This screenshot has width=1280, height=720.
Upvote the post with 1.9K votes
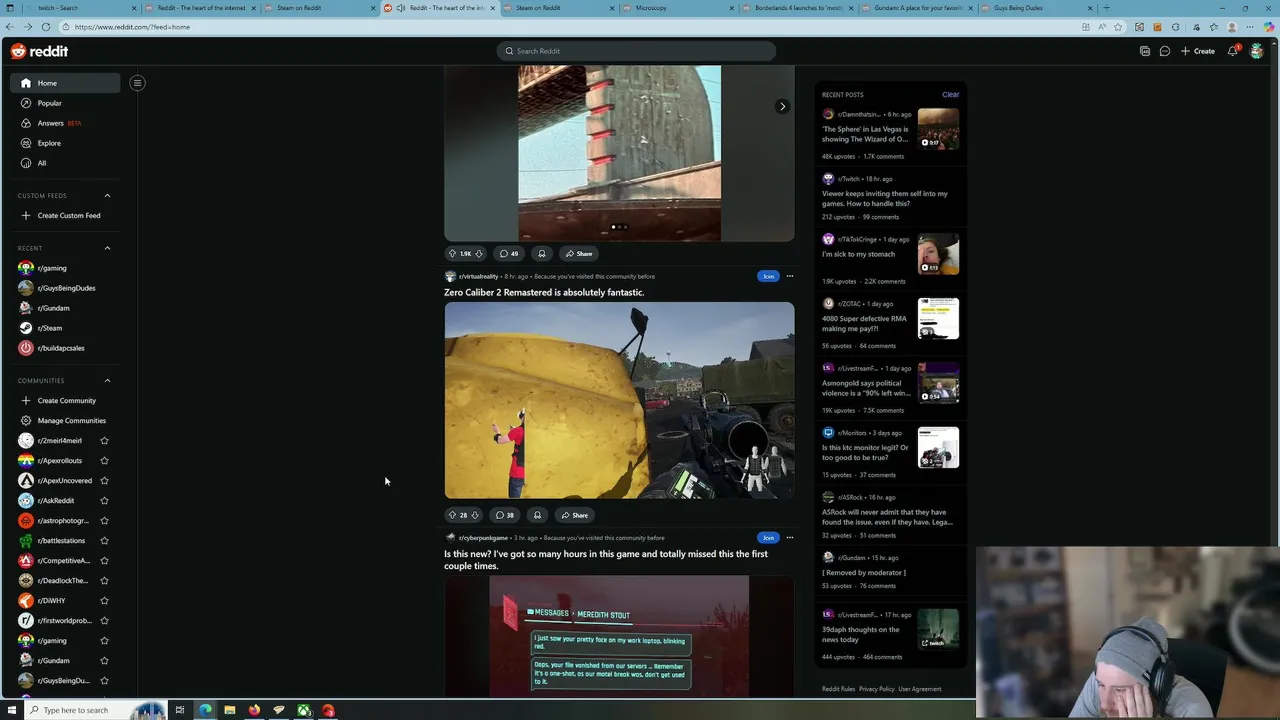click(452, 253)
